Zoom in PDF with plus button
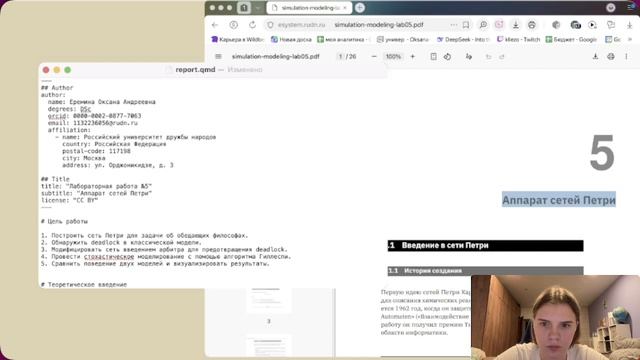 tap(413, 57)
